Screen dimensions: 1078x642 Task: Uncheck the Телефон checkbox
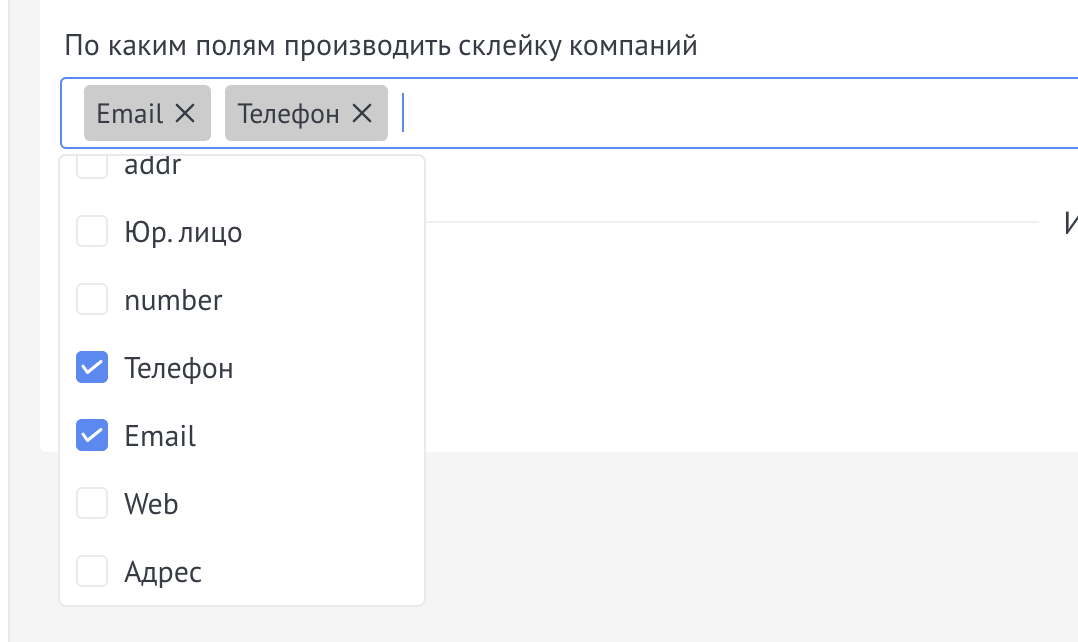click(x=92, y=369)
